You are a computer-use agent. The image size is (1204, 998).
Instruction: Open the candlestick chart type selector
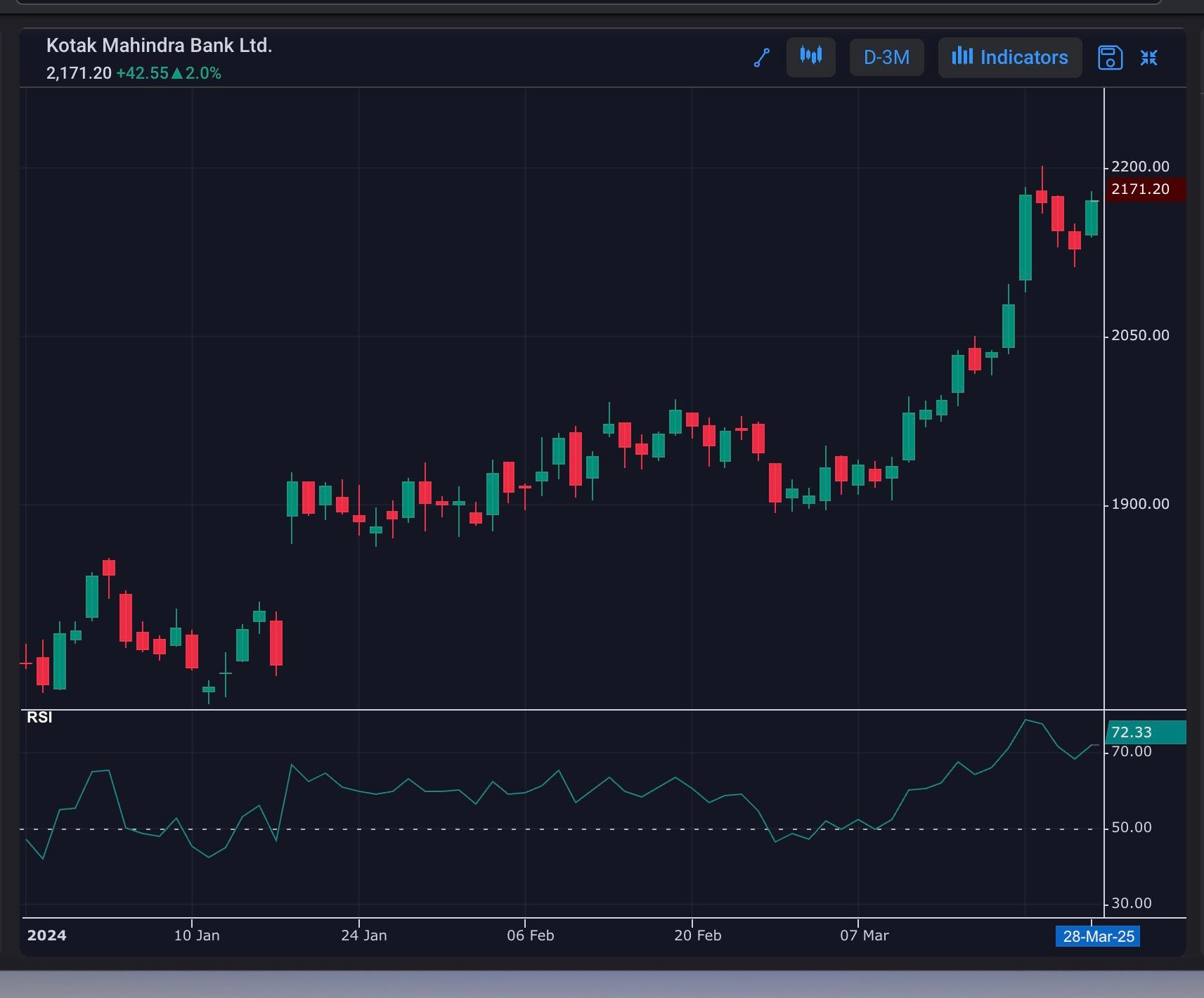coord(811,57)
